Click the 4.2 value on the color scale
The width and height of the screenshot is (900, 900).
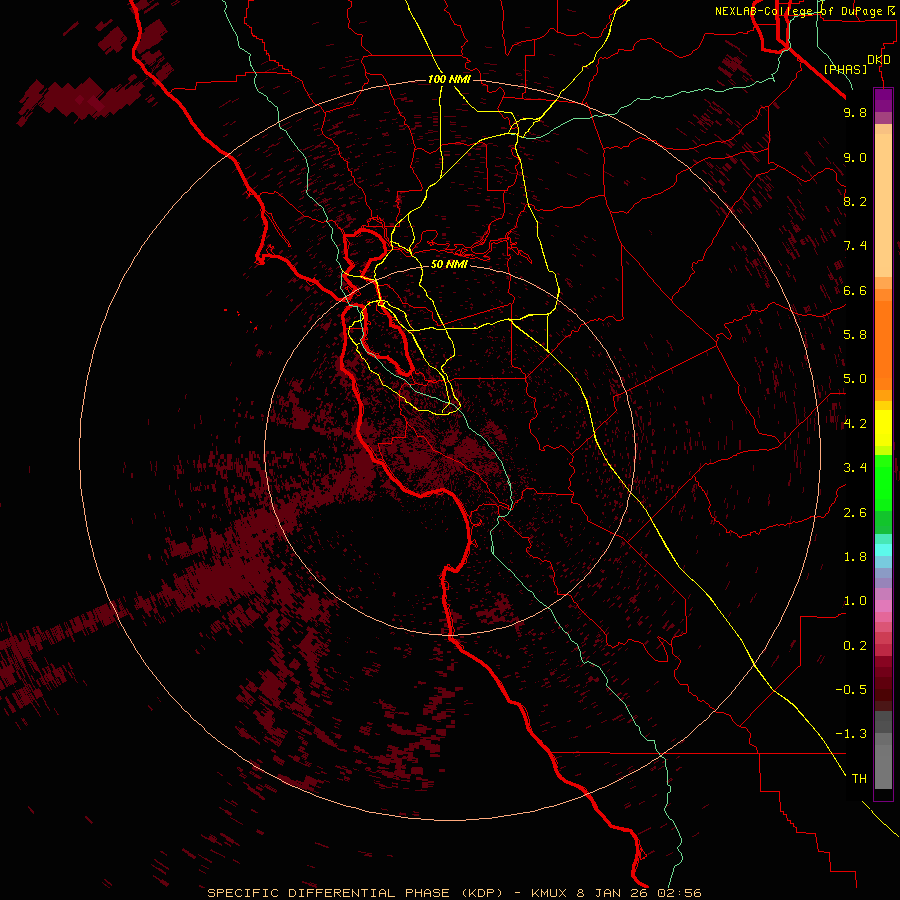pos(855,424)
